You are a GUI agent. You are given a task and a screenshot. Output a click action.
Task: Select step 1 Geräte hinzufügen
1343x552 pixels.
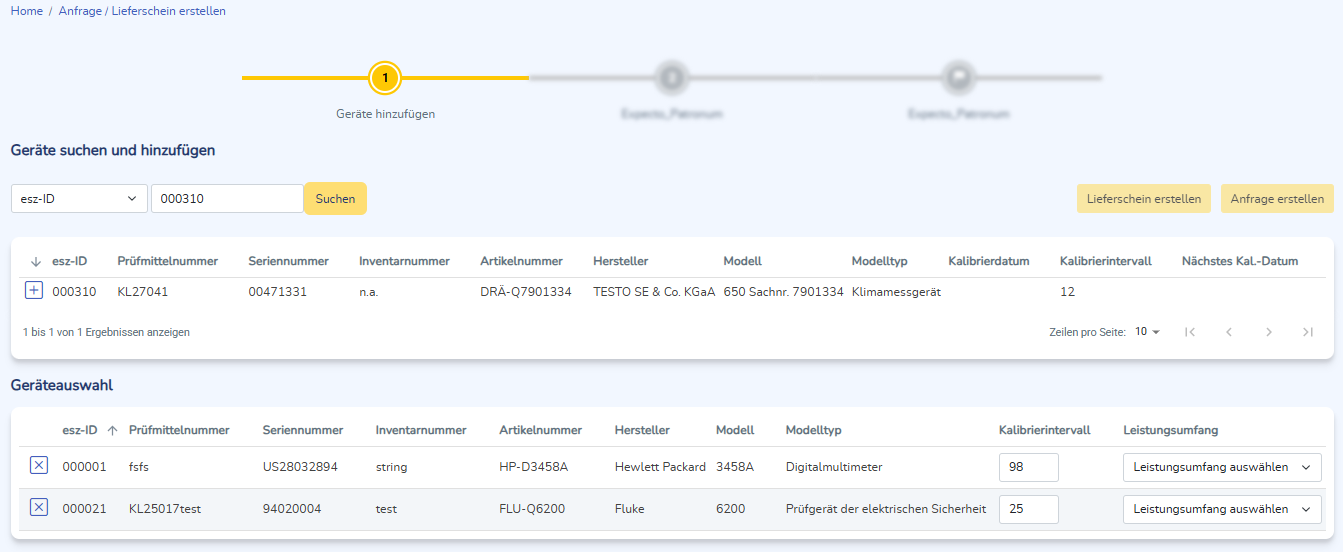pos(385,78)
